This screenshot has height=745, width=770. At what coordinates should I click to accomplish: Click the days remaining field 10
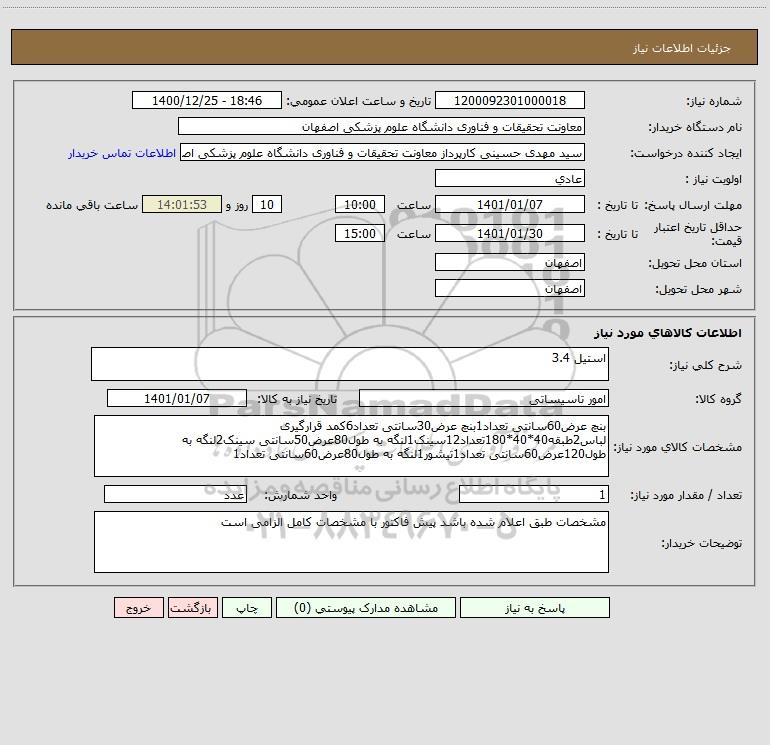point(267,204)
